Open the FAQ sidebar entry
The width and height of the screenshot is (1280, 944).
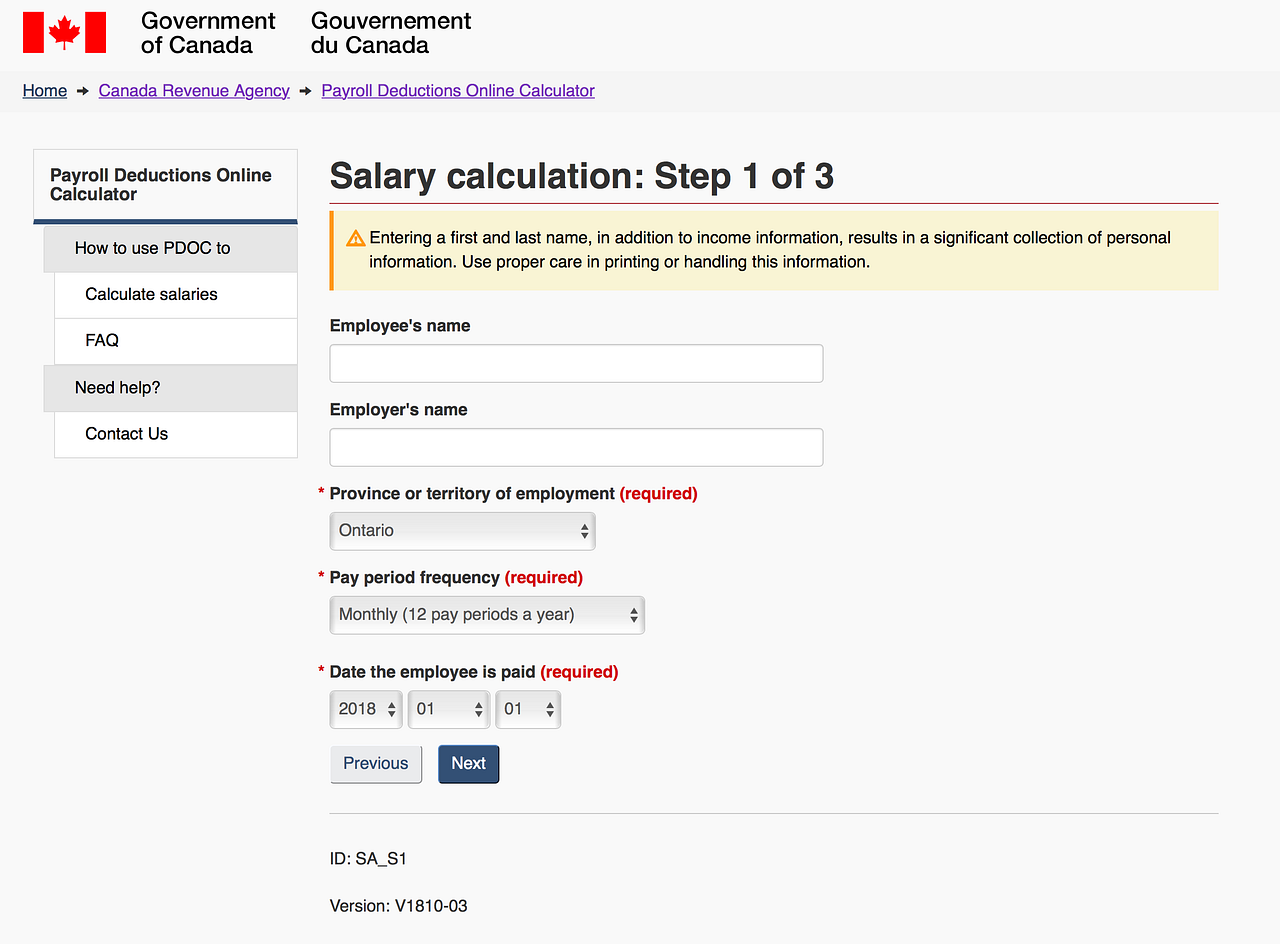pos(101,341)
